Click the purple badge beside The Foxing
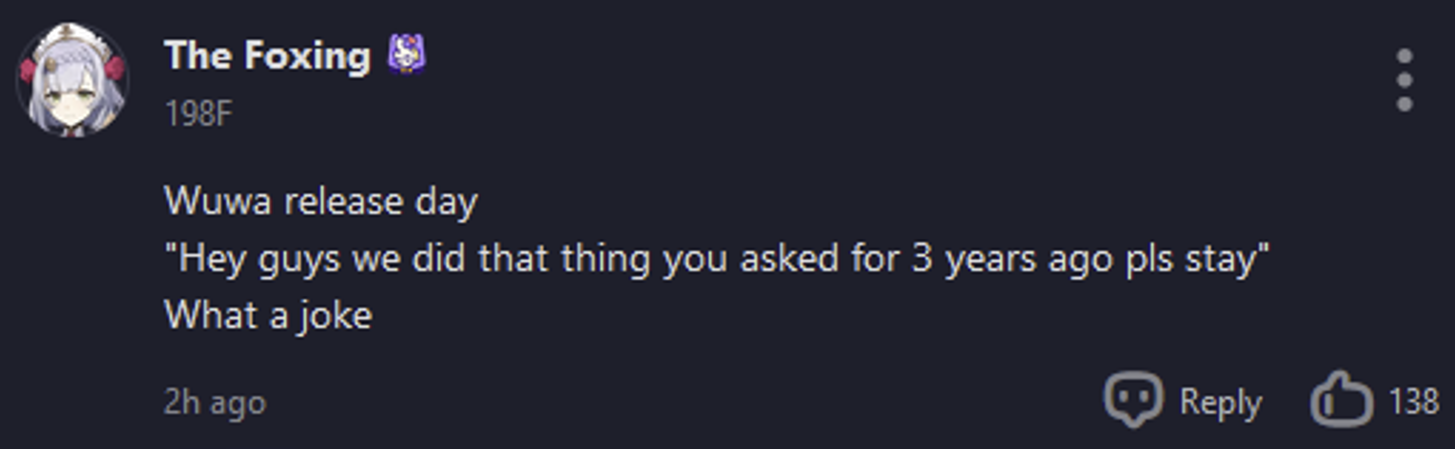1455x449 pixels. pyautogui.click(x=407, y=55)
